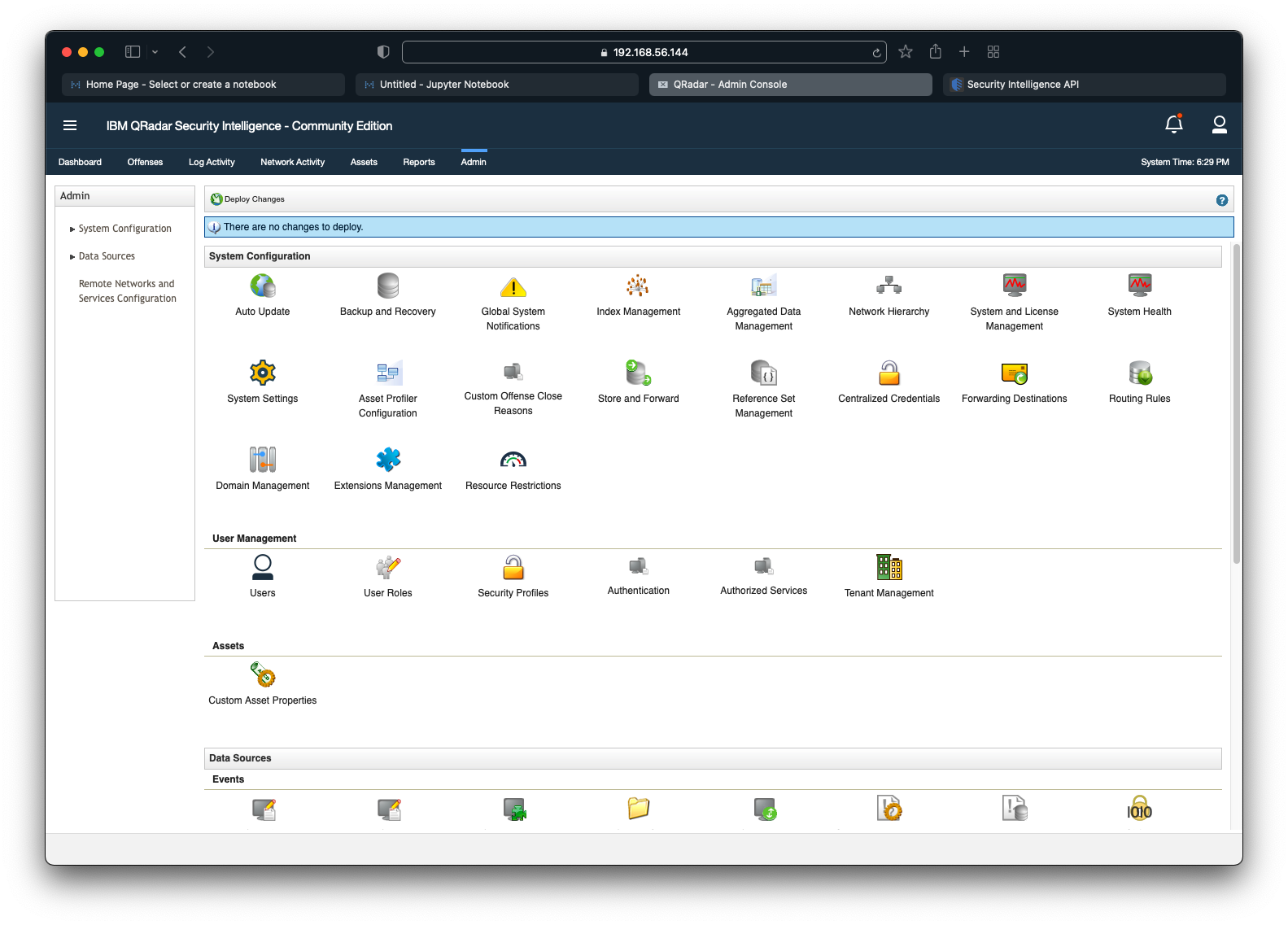Image resolution: width=1288 pixels, height=925 pixels.
Task: Switch to Untitled Jupyter Notebook browser tab
Action: 497,85
